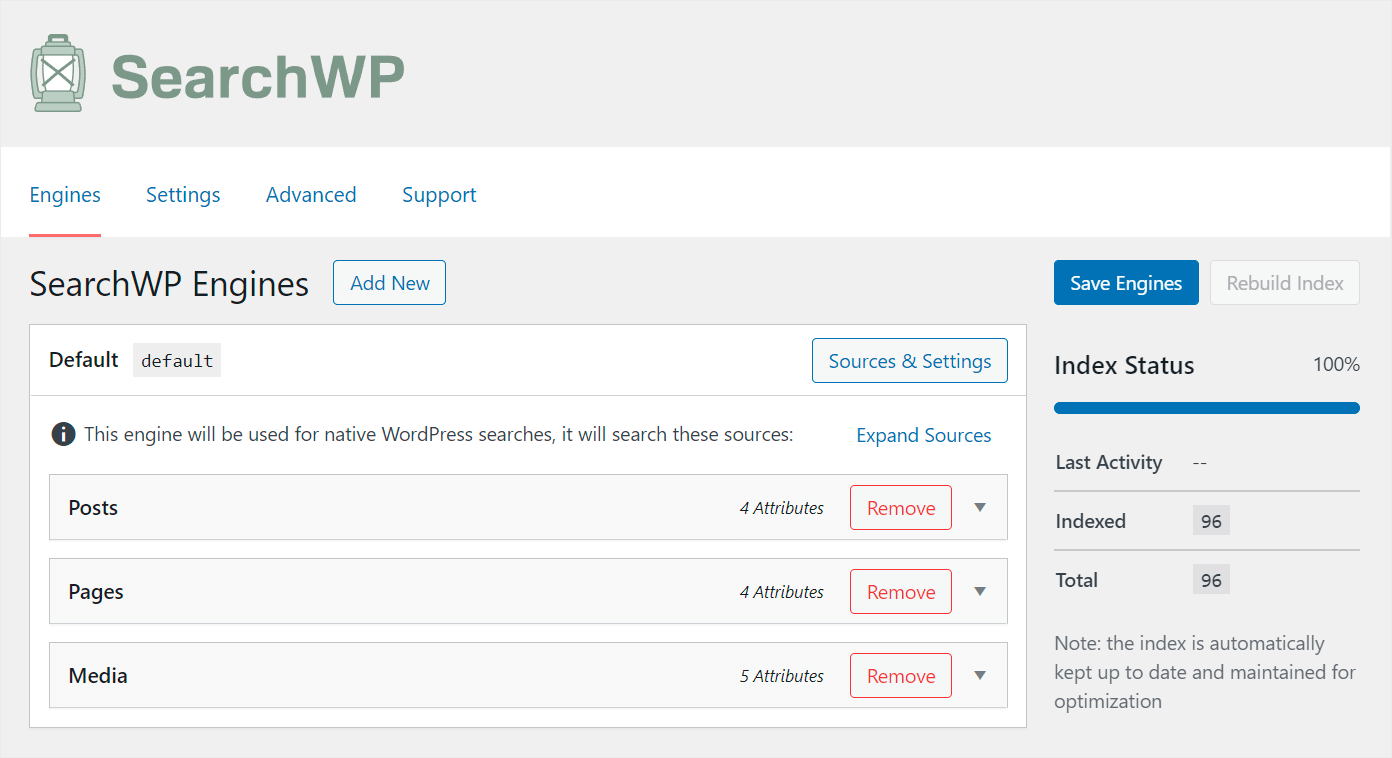Image resolution: width=1392 pixels, height=758 pixels.
Task: Click the Expand Sources link
Action: coord(924,435)
